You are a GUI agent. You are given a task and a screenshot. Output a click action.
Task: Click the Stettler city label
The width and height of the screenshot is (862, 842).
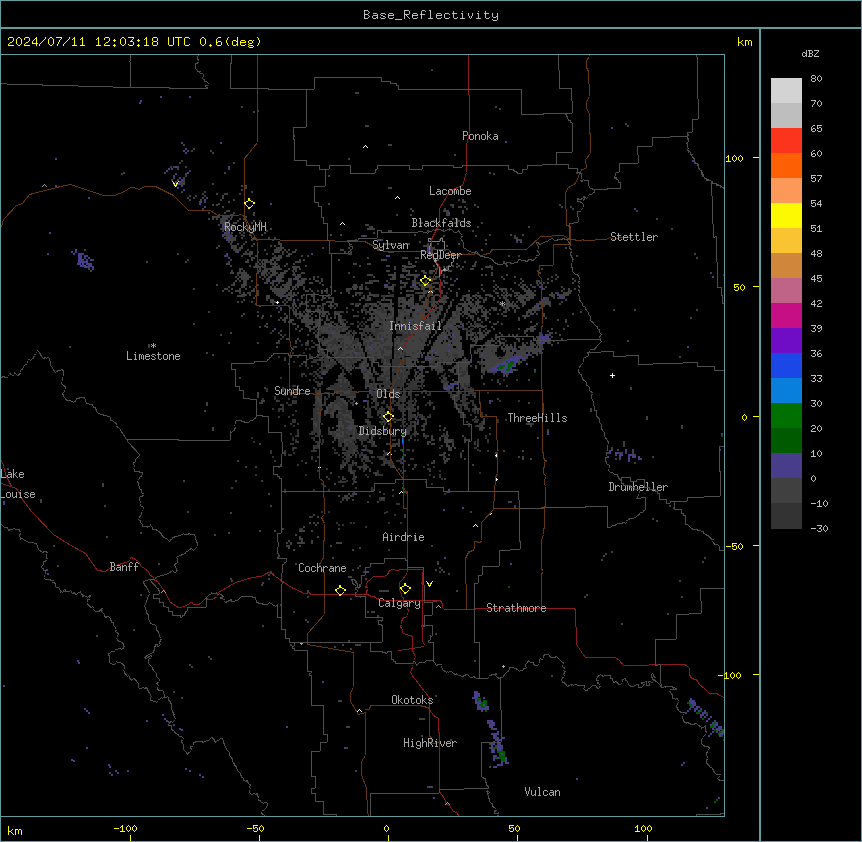click(x=634, y=237)
